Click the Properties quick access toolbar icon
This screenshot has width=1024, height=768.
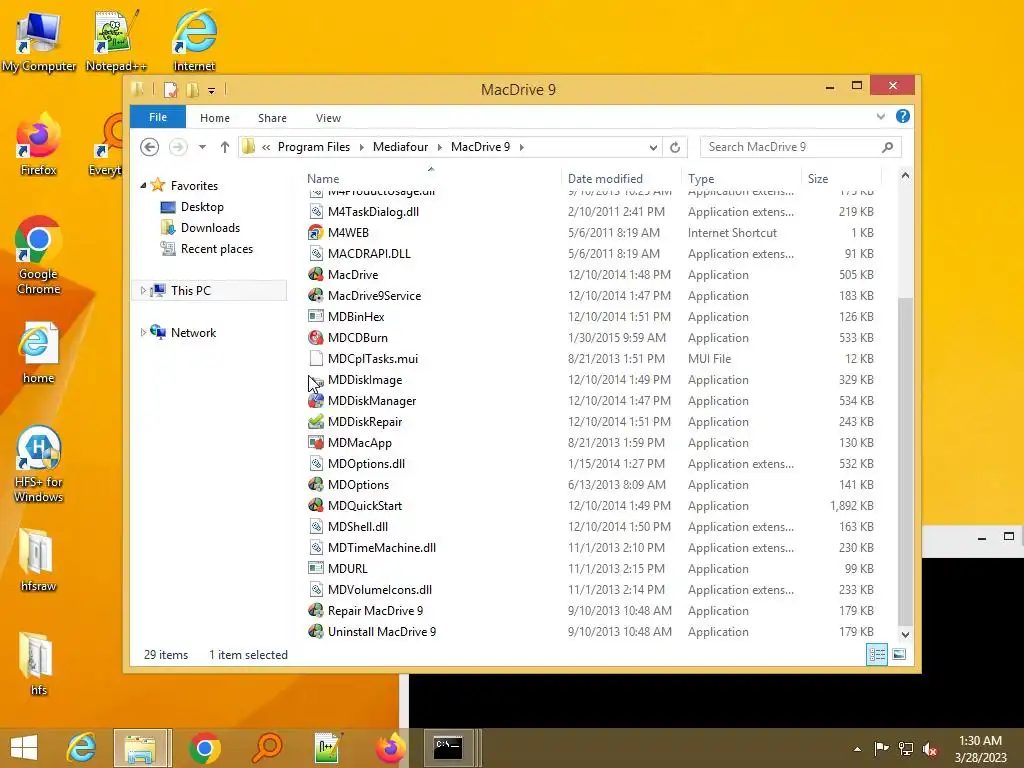point(170,89)
